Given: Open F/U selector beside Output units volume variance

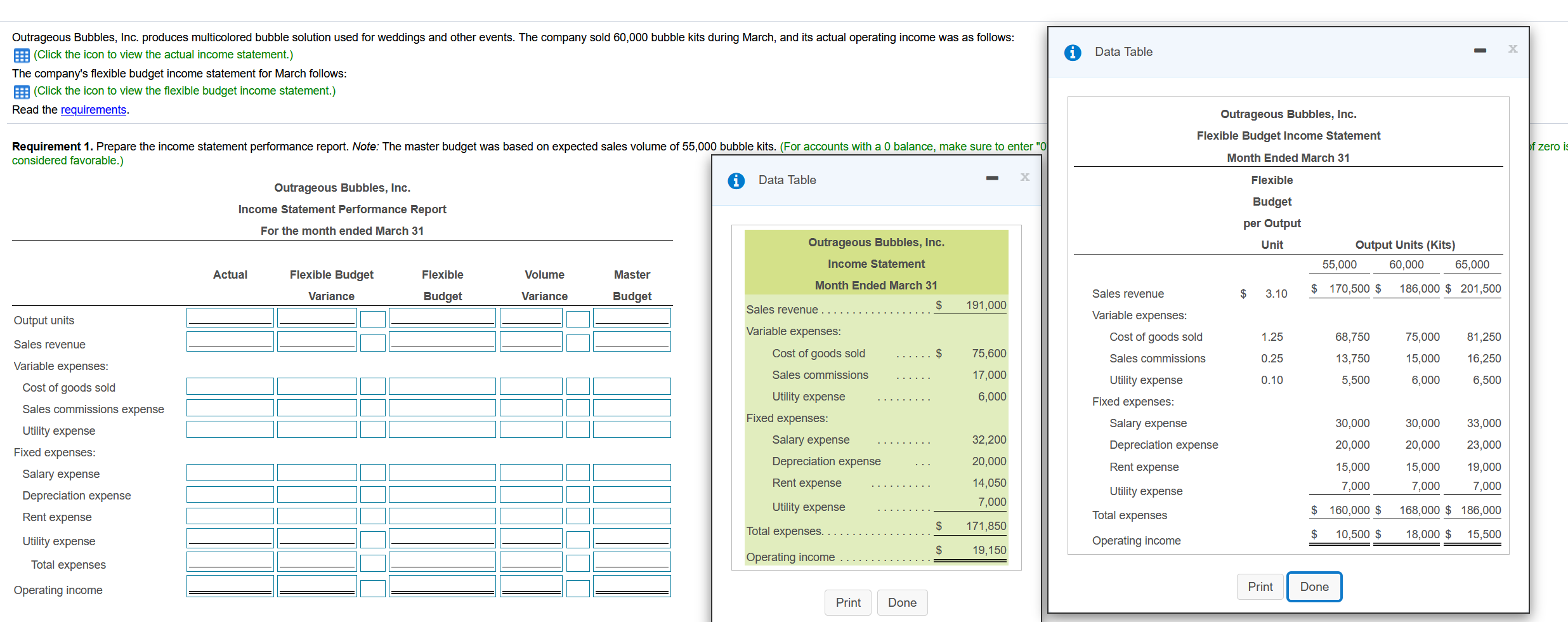Looking at the screenshot, I should tap(578, 319).
